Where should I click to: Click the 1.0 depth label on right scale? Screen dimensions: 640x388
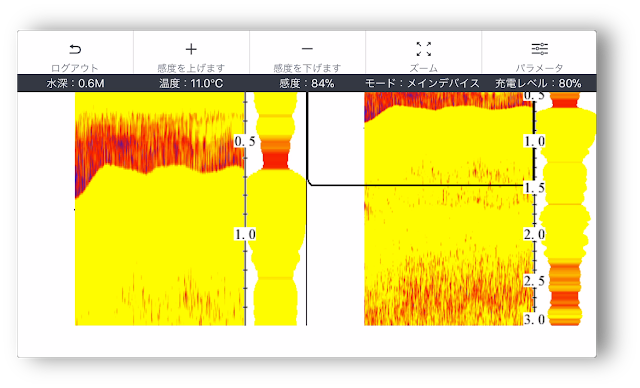pos(535,141)
